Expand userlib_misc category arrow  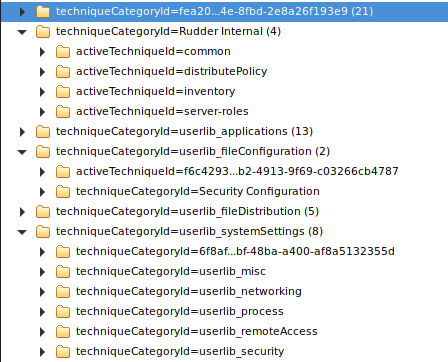point(42,272)
